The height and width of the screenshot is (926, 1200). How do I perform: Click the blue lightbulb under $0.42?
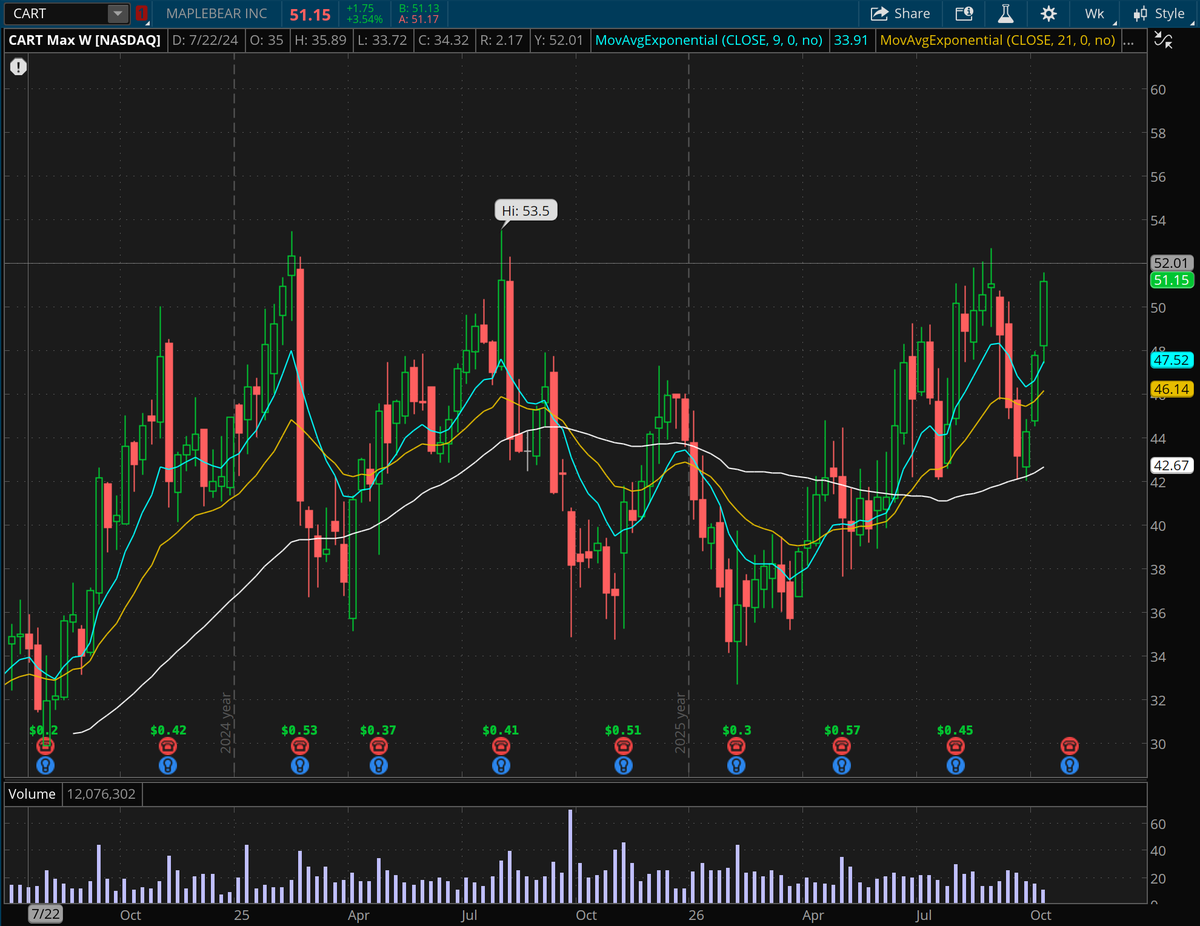tap(168, 766)
